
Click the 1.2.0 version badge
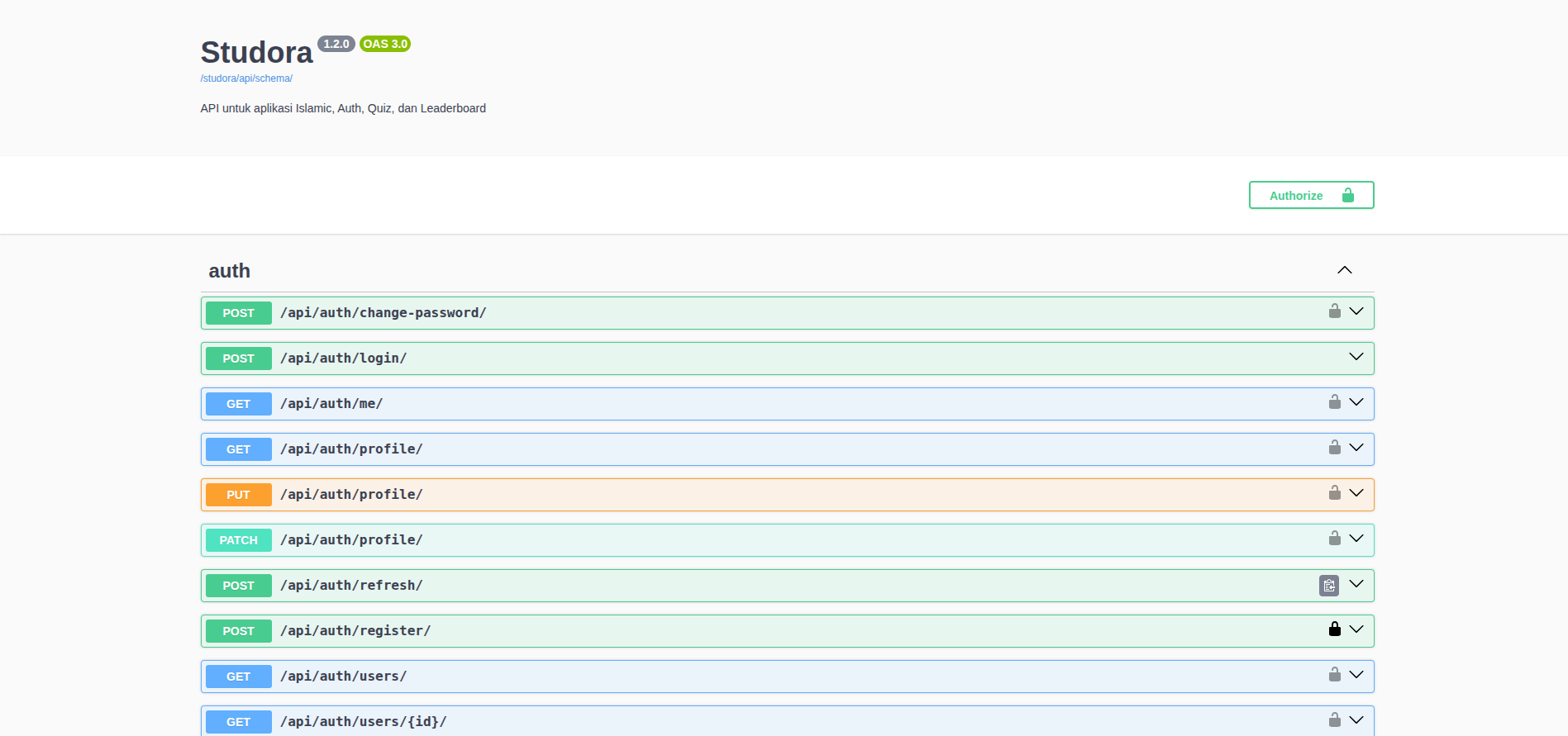click(336, 44)
